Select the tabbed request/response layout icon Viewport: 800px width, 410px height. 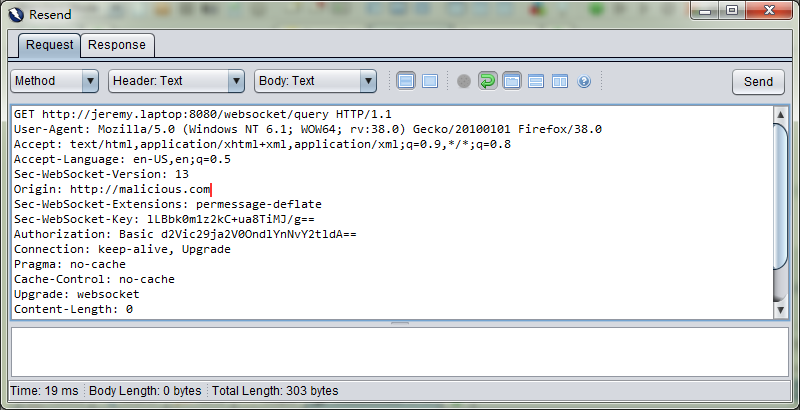pos(512,81)
